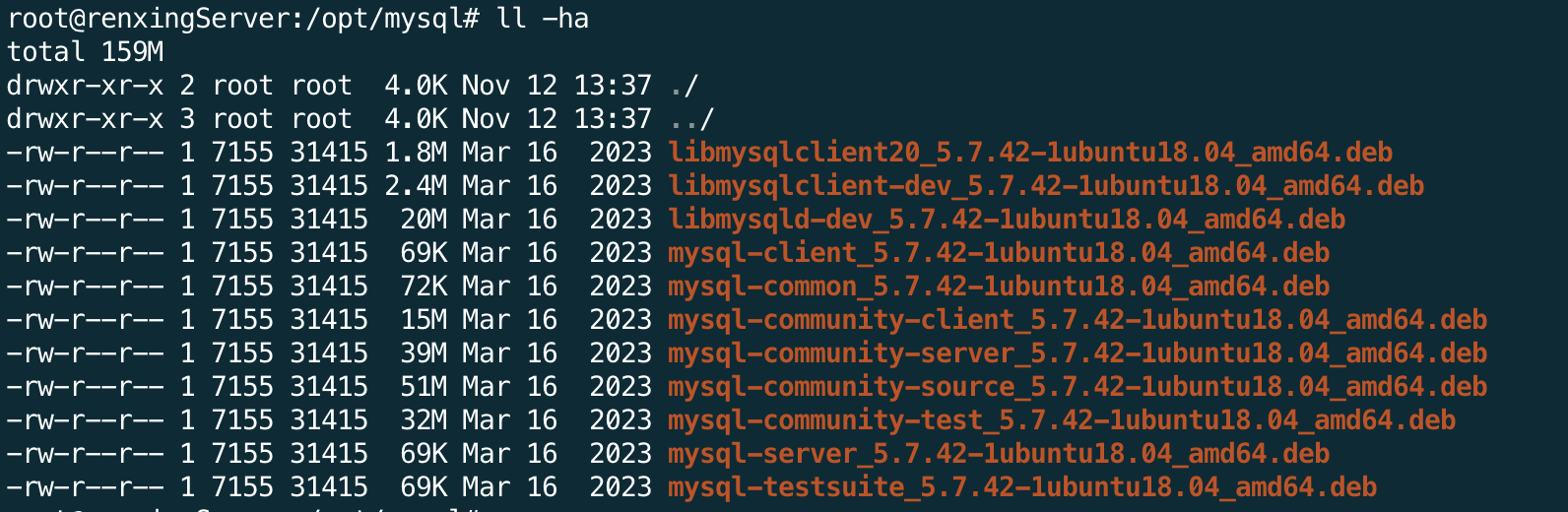The image size is (1568, 512).
Task: Select libmysqlclient20_5.7.42 deb filename
Action: coord(1030,153)
